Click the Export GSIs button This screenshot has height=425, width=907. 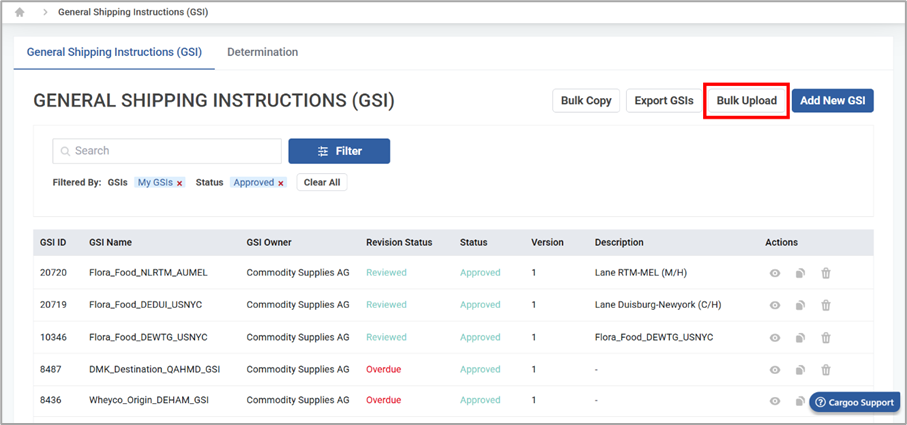[x=664, y=101]
